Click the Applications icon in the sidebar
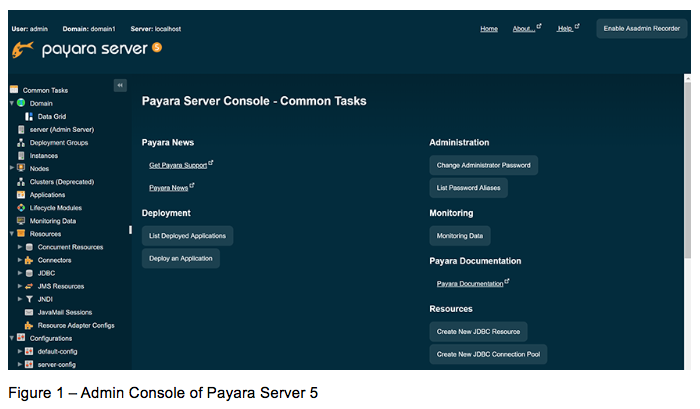Screen dimensions: 700x409 pyautogui.click(x=21, y=195)
